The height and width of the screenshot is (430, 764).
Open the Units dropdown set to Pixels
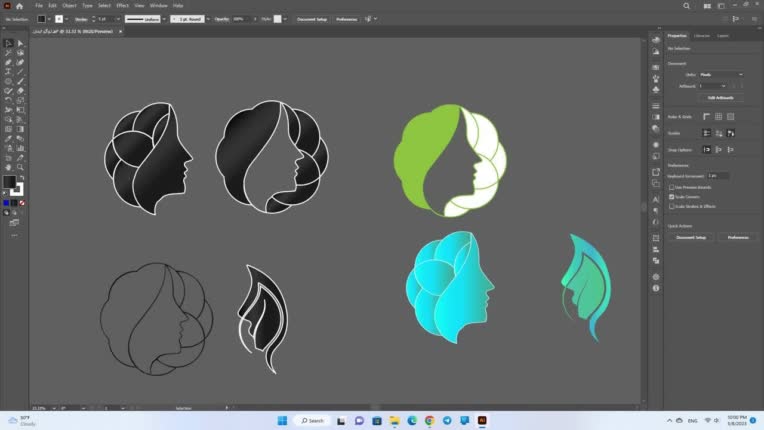pos(721,75)
